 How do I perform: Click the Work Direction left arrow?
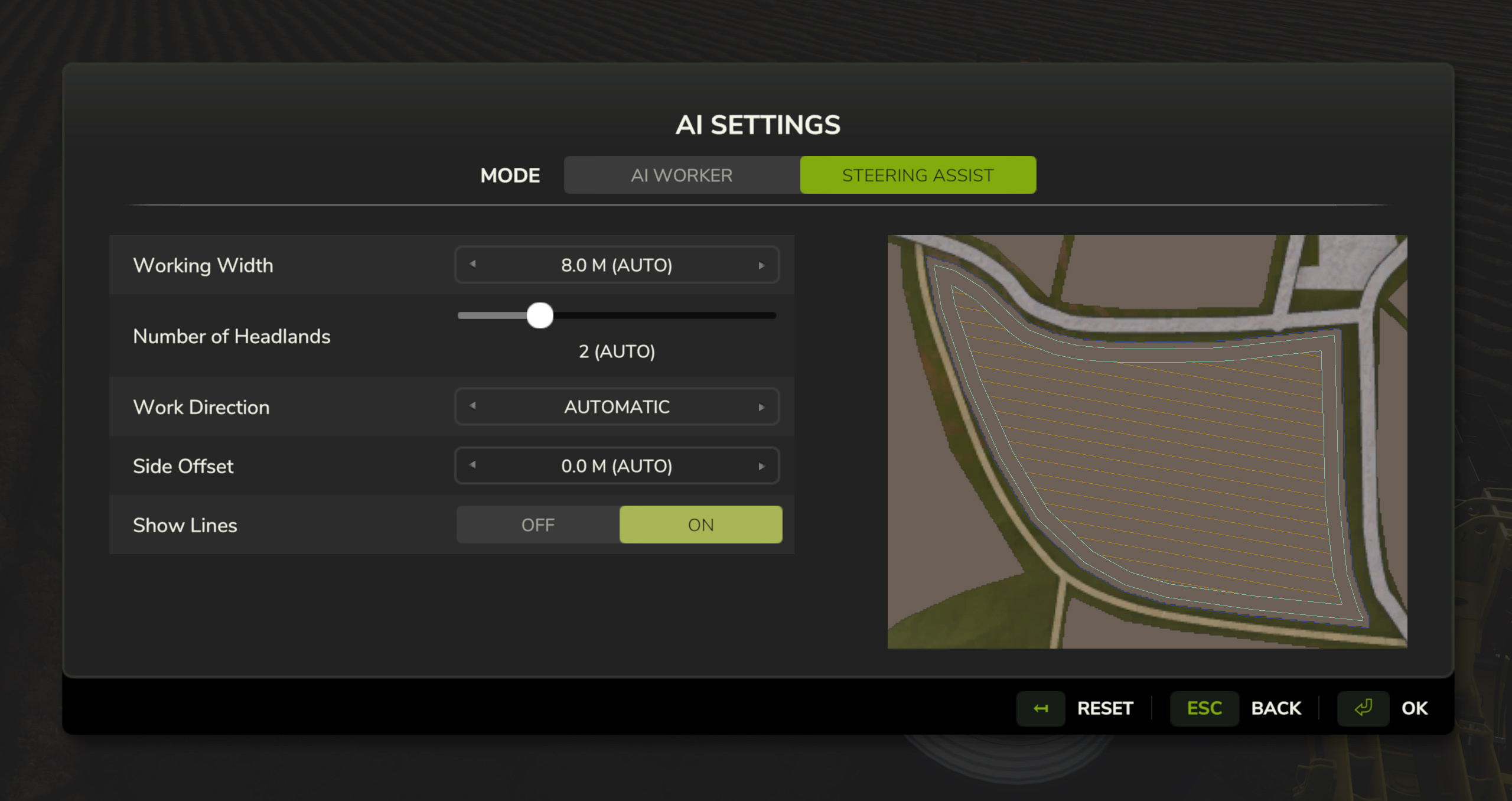coord(472,406)
